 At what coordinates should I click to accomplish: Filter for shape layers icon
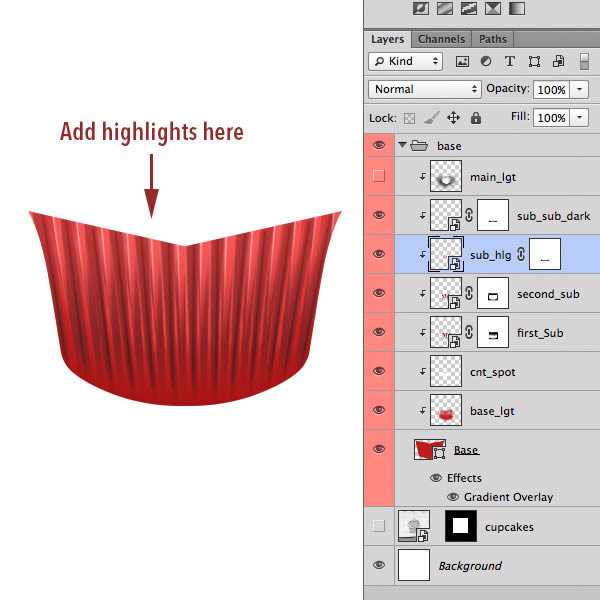534,62
